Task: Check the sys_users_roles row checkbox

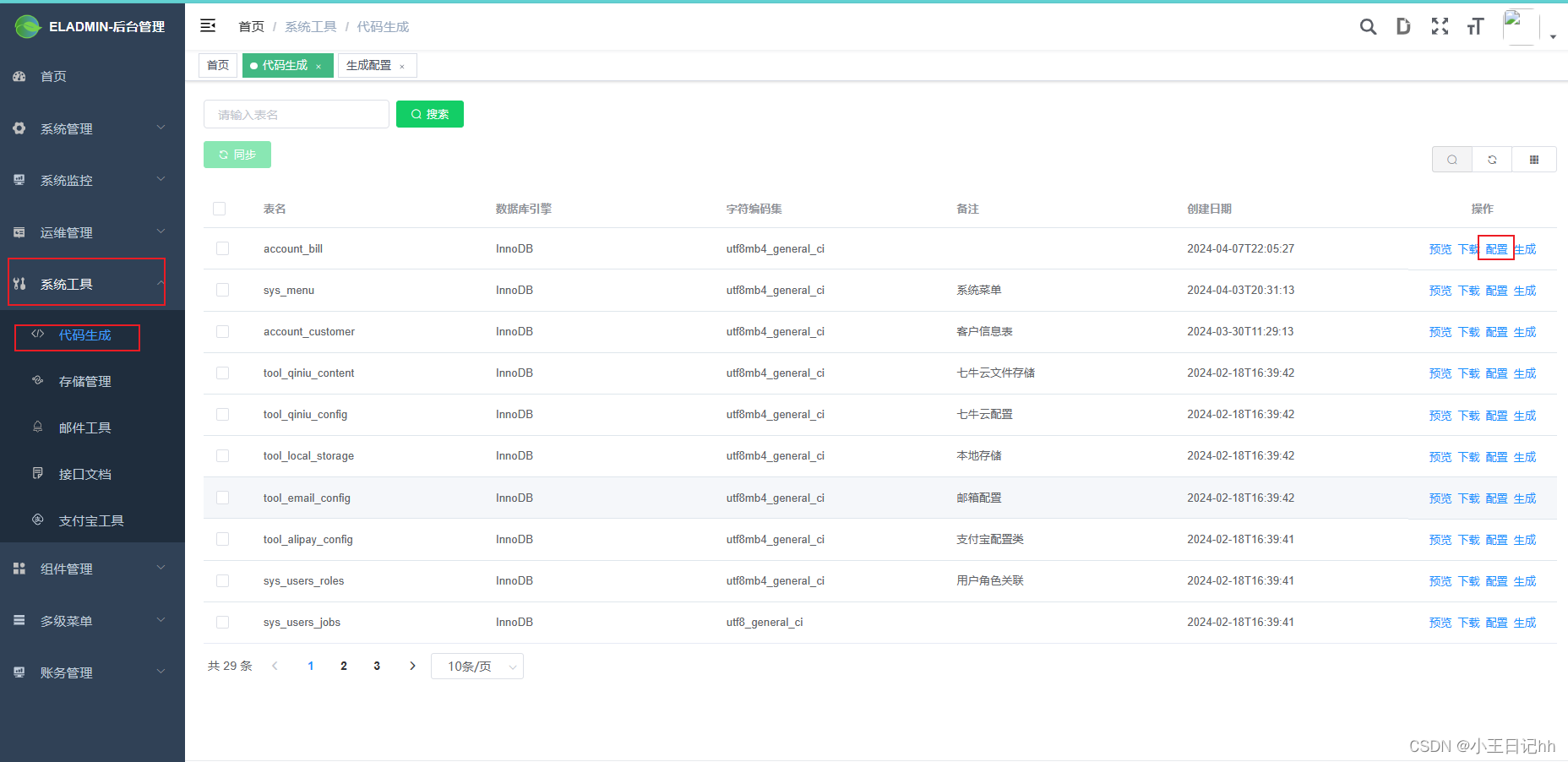Action: [x=223, y=580]
